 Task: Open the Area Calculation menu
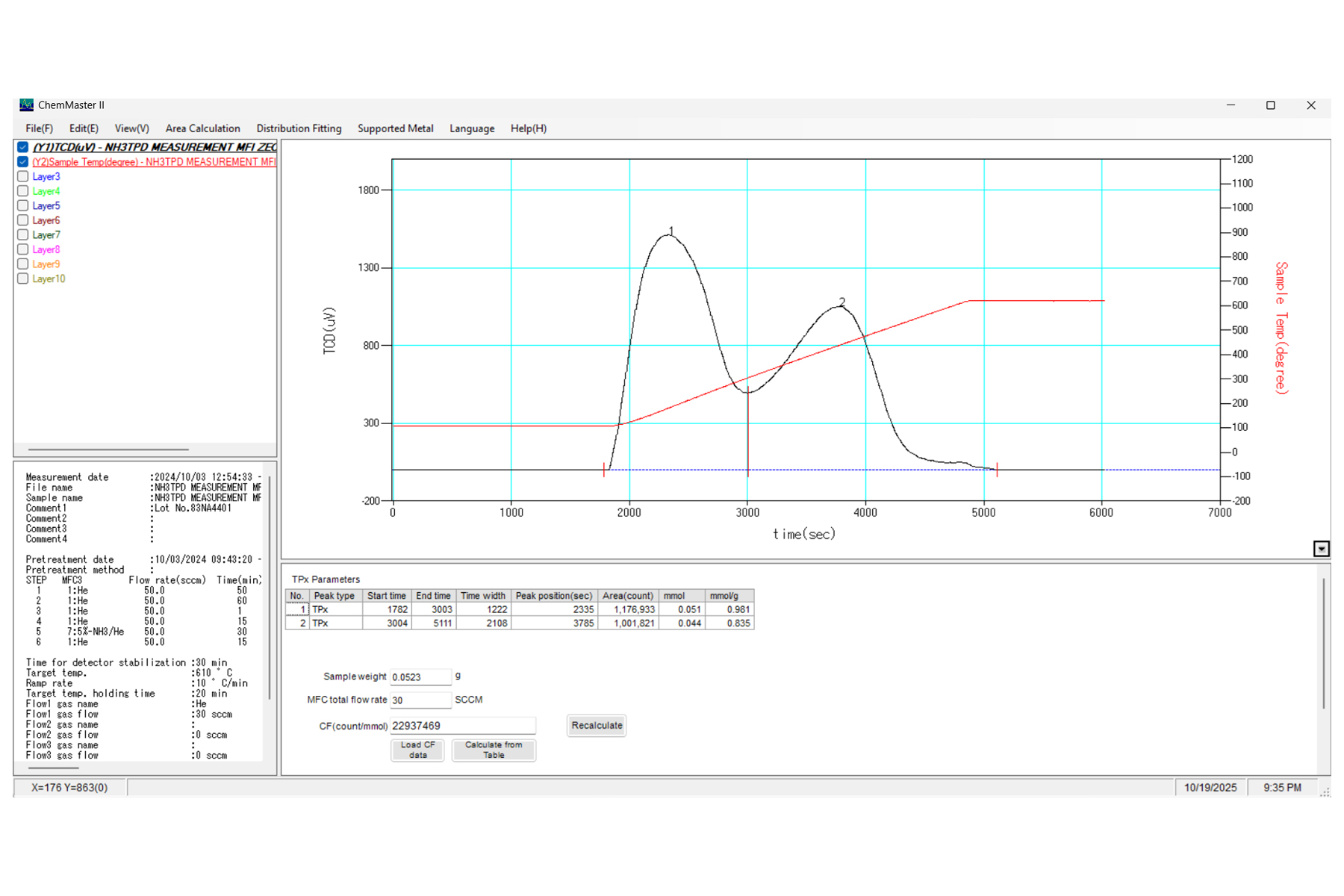click(202, 128)
